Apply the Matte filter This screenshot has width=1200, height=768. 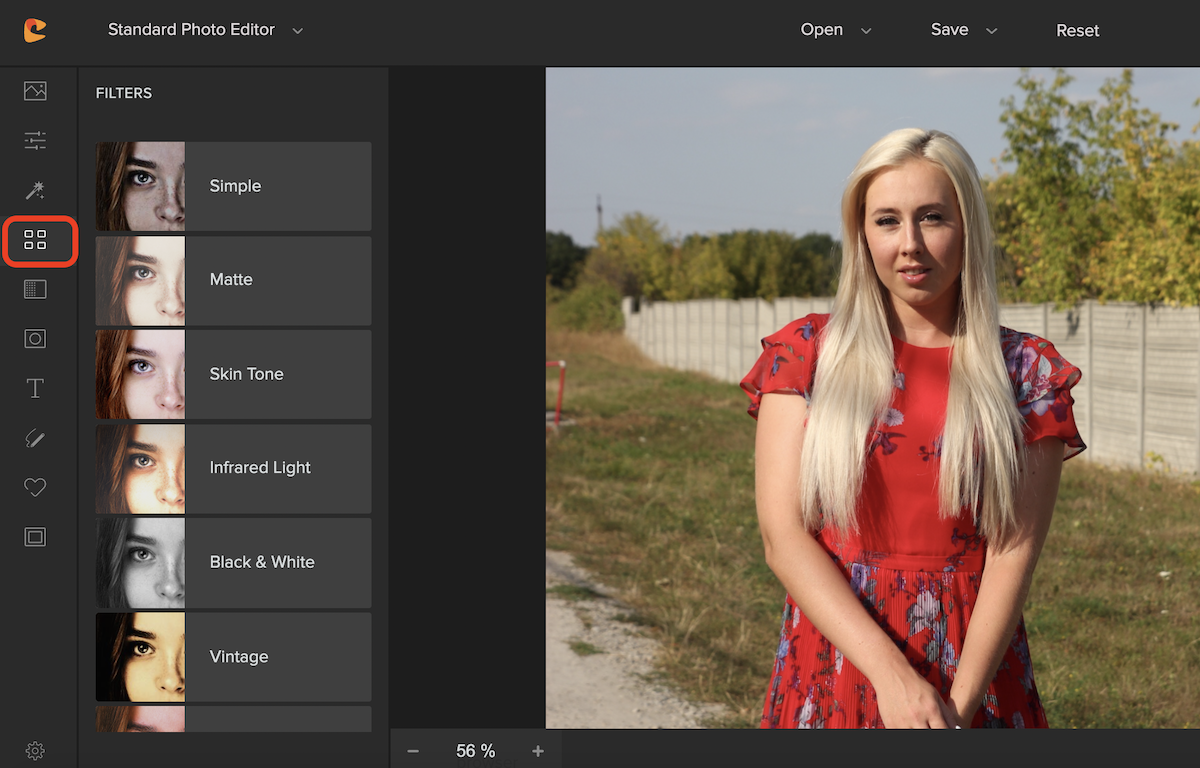(233, 280)
